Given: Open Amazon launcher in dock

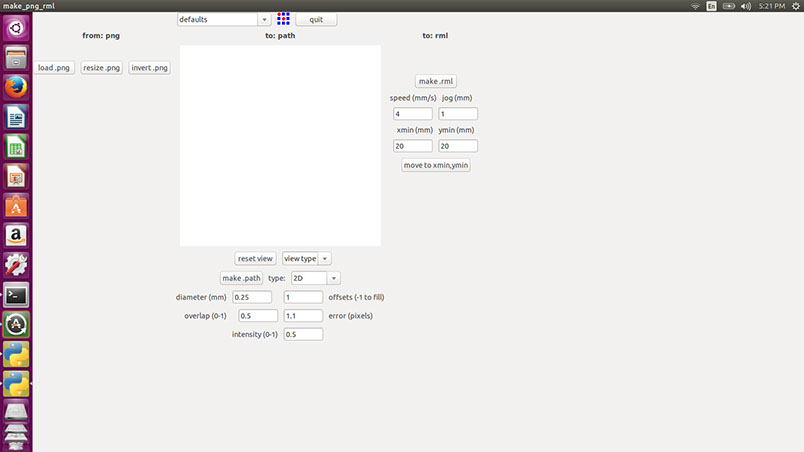Looking at the screenshot, I should pos(16,236).
